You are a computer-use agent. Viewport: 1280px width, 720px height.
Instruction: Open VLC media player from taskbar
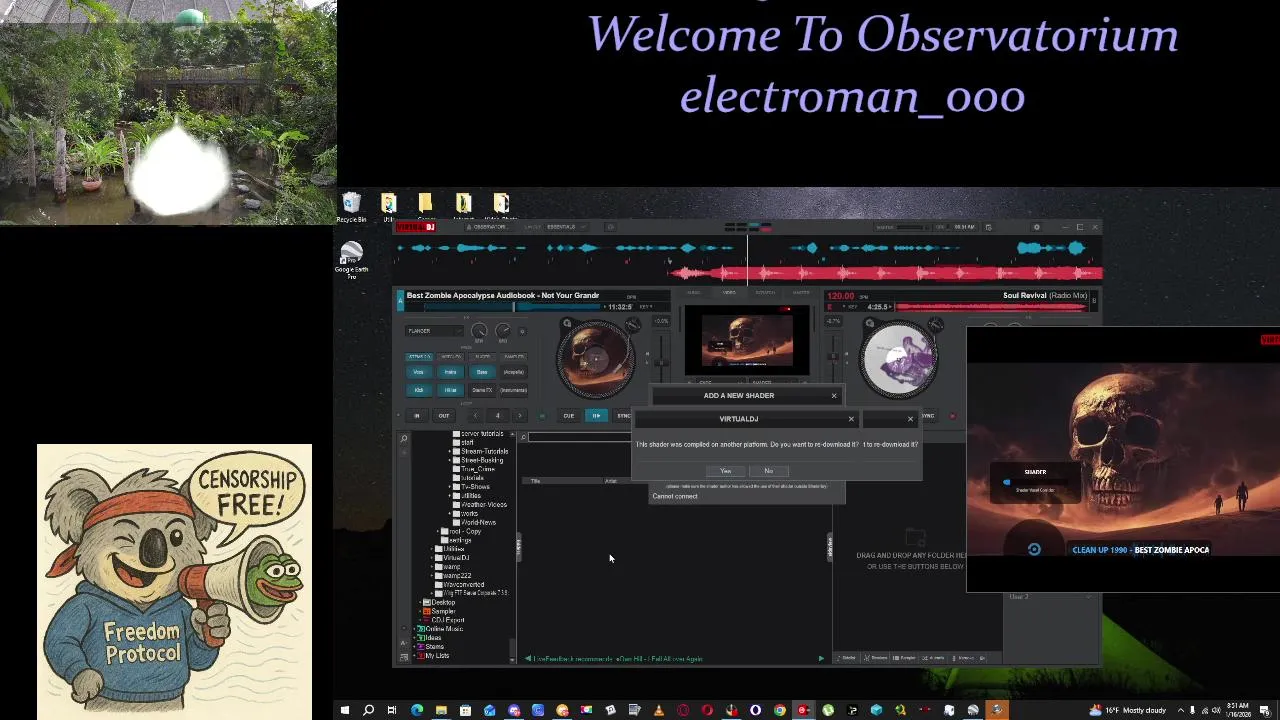coord(659,710)
